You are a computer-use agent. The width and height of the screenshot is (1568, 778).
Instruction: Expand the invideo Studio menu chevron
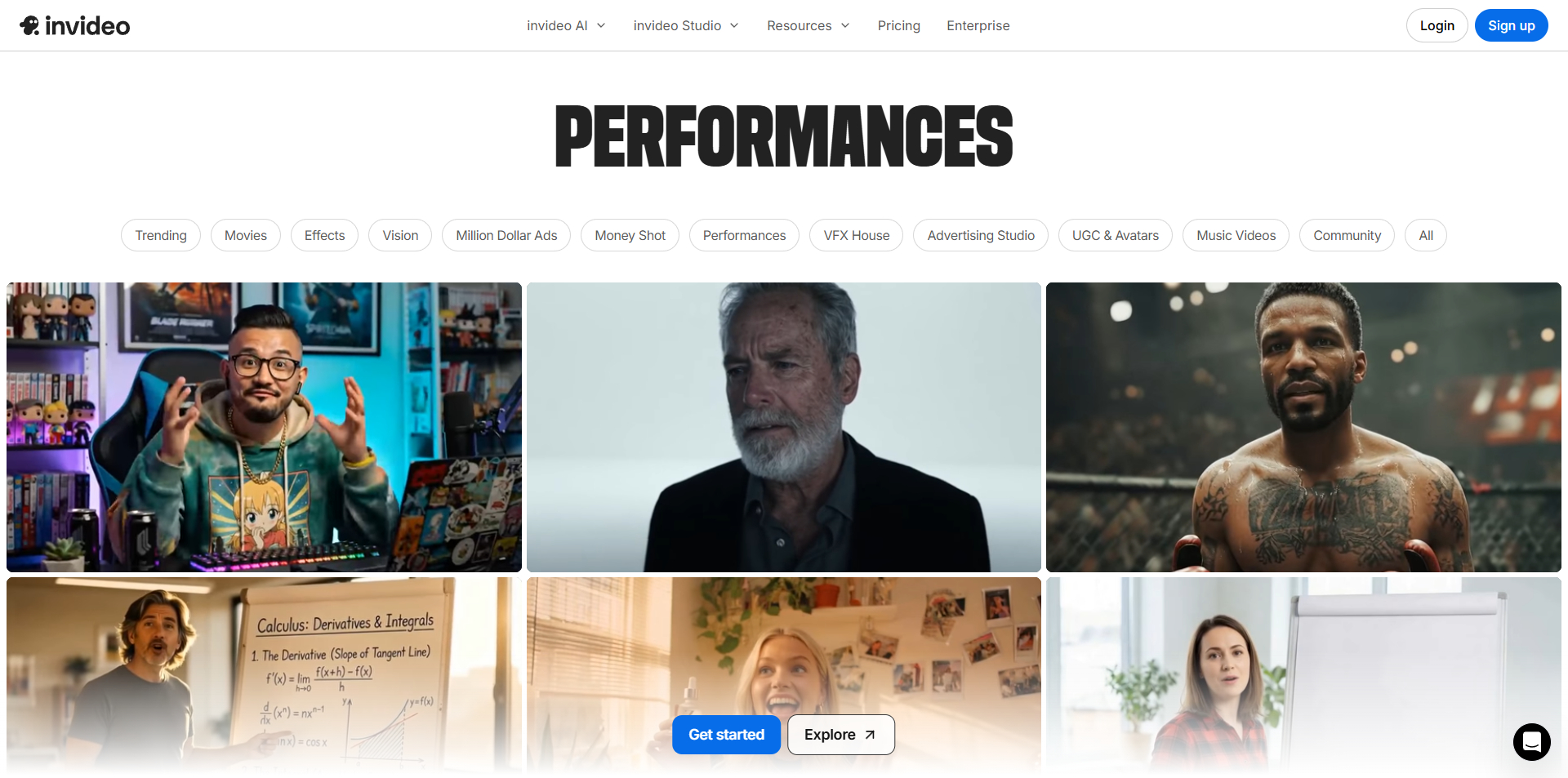click(734, 25)
